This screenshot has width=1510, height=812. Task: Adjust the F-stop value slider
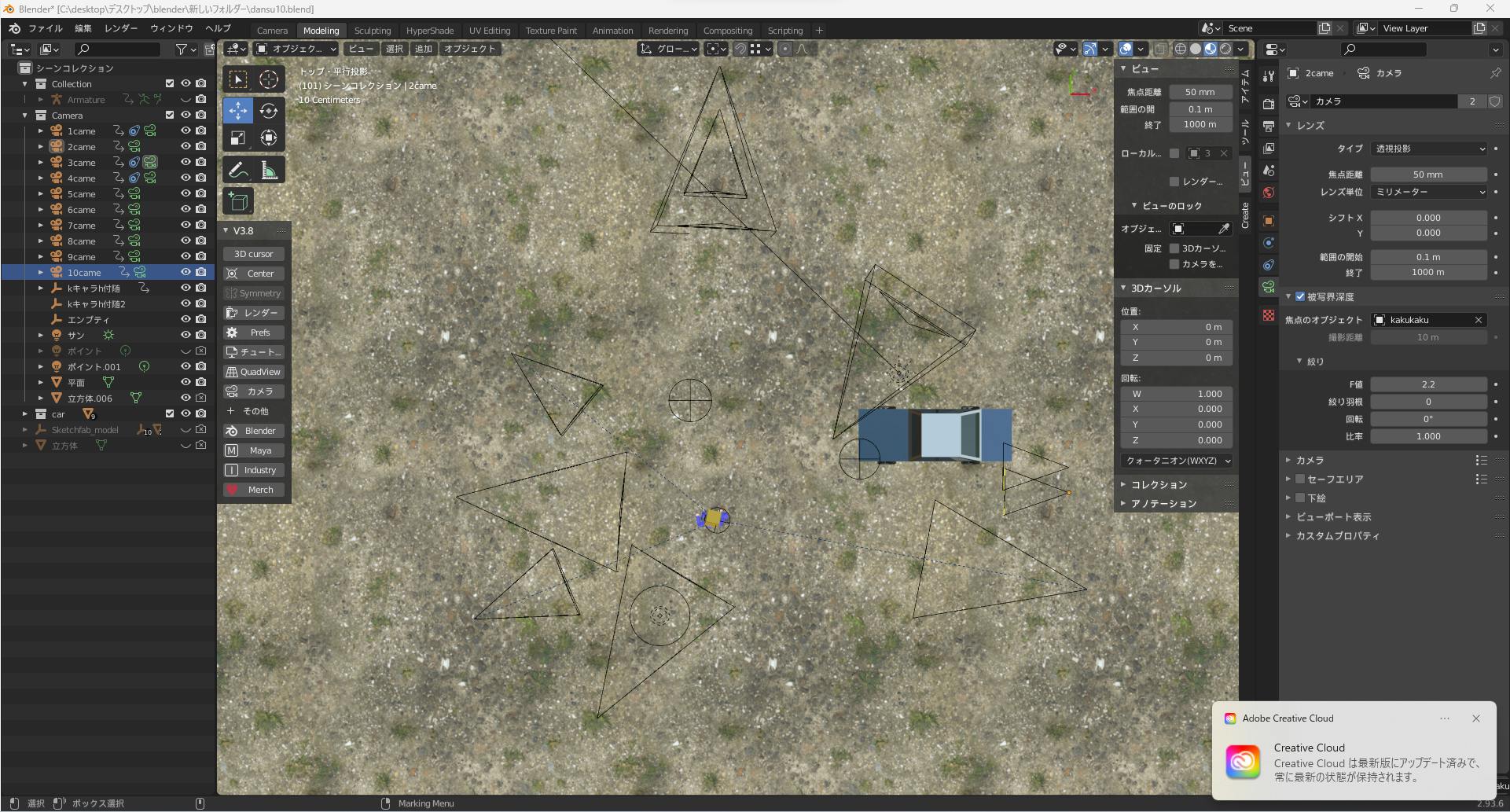tap(1427, 384)
